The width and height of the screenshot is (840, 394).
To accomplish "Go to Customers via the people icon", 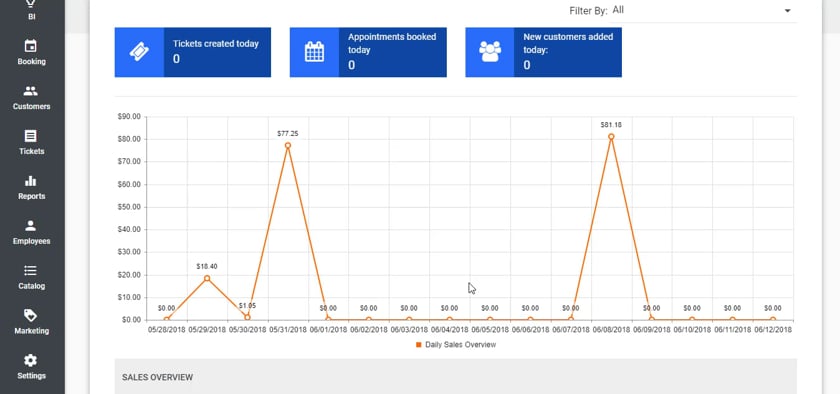I will [x=31, y=91].
